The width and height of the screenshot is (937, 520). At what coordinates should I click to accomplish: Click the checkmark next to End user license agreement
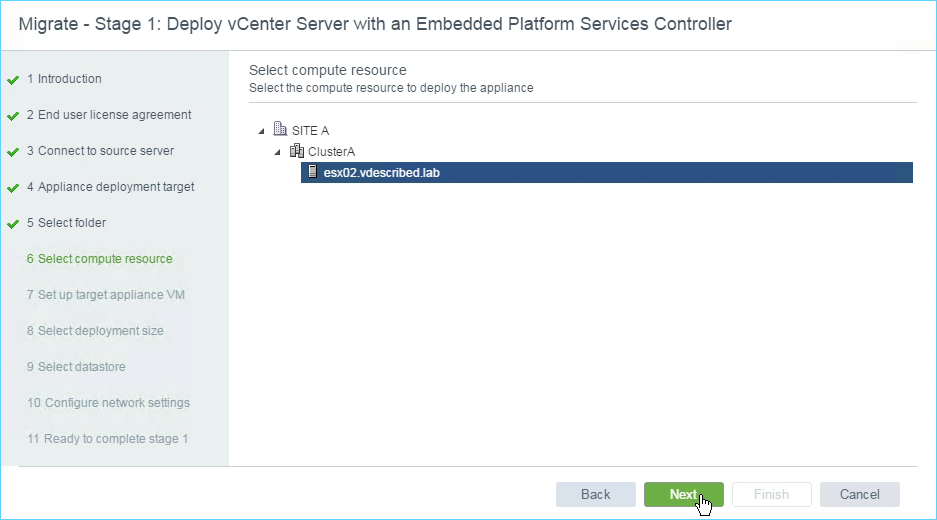(13, 115)
